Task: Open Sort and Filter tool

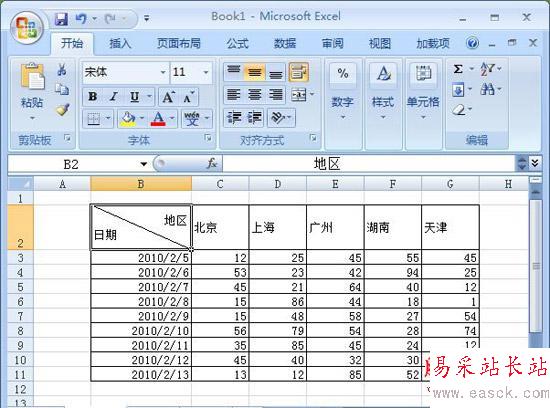Action: [x=488, y=69]
